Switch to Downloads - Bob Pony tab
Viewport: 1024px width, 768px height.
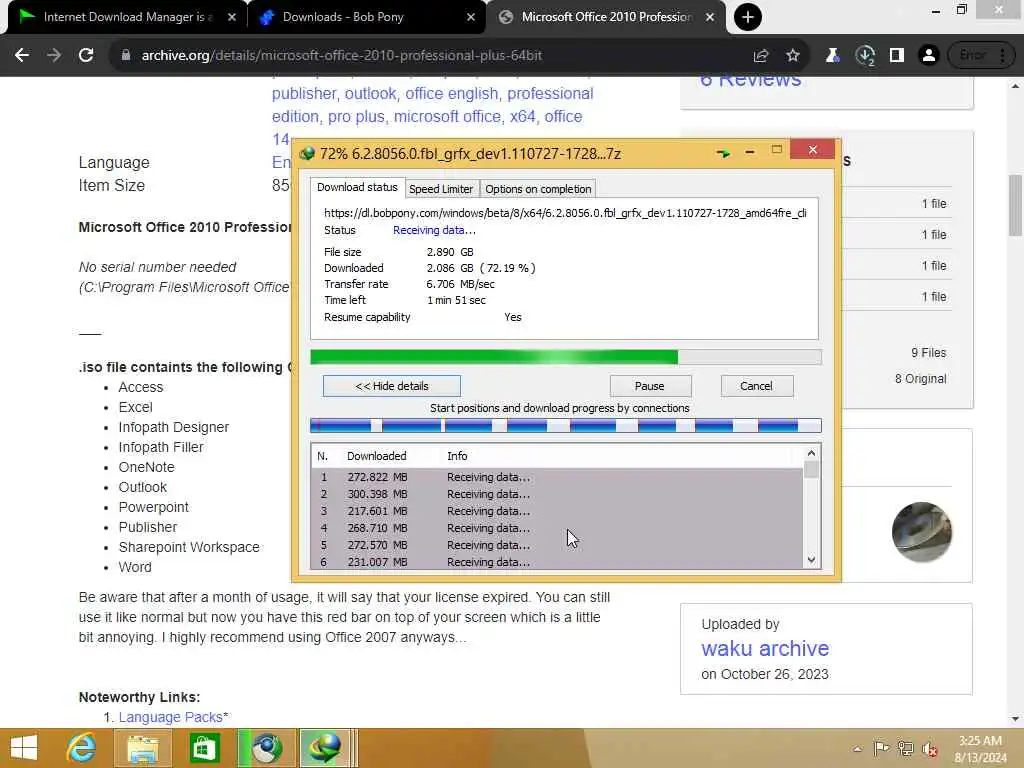click(x=366, y=17)
